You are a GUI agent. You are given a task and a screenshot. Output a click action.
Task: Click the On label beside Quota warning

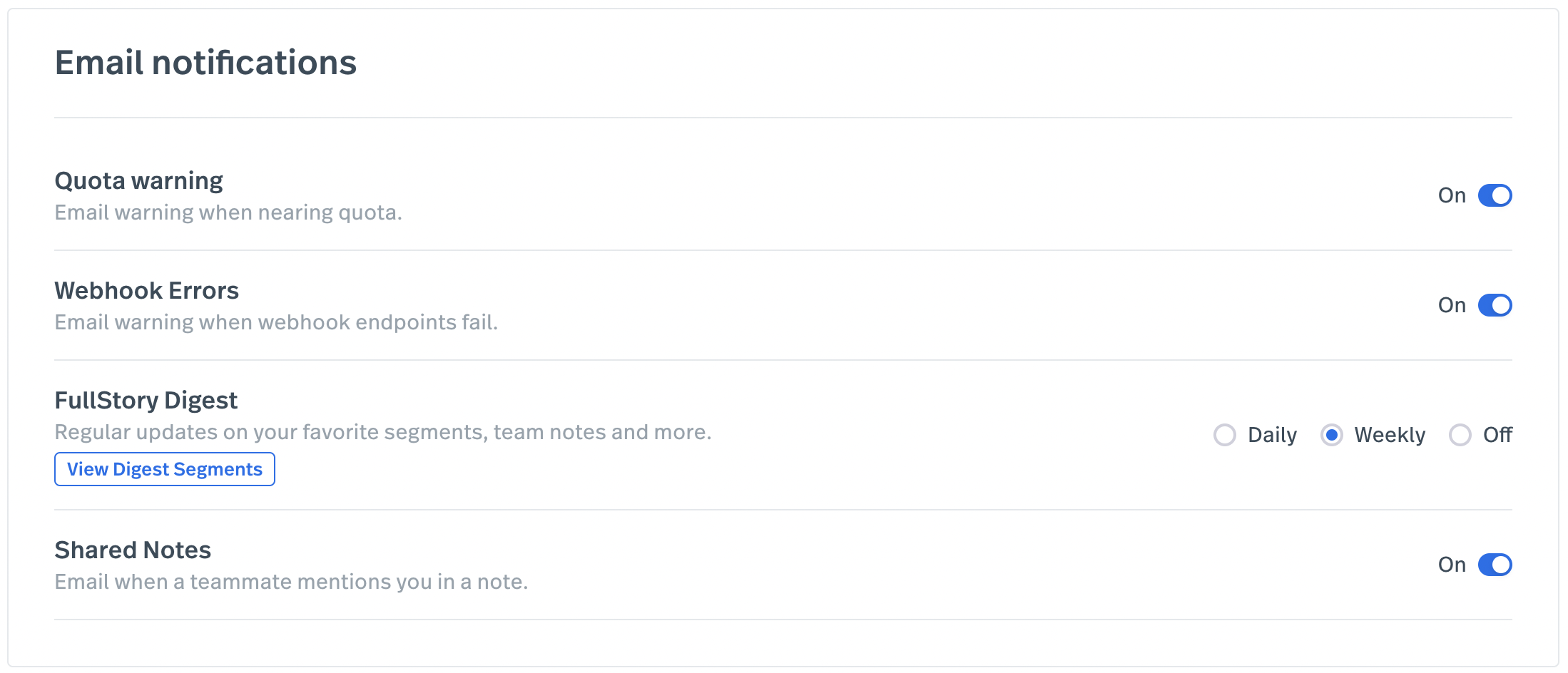(1452, 195)
